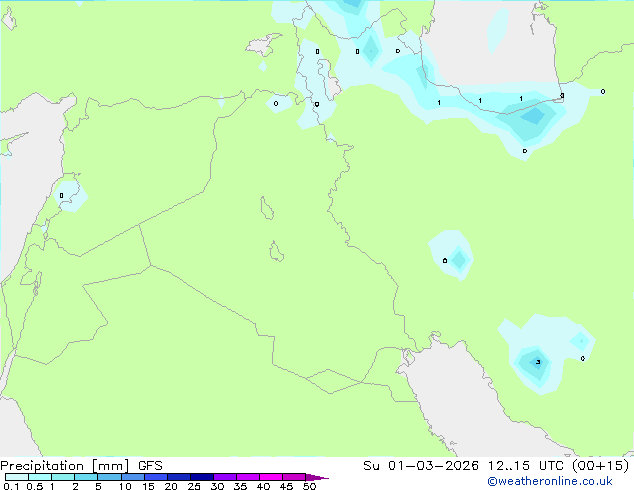Click the date 'Su 01-03-2026'

421,466
